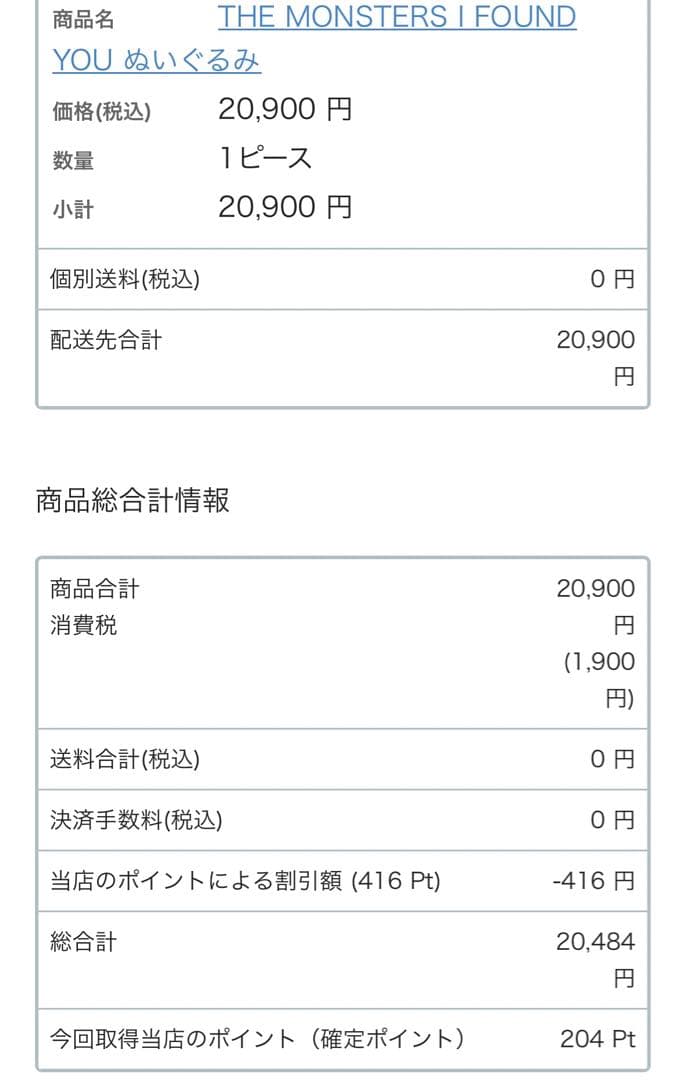Select the 配送先合計 label
679x1080 pixels.
(x=106, y=341)
